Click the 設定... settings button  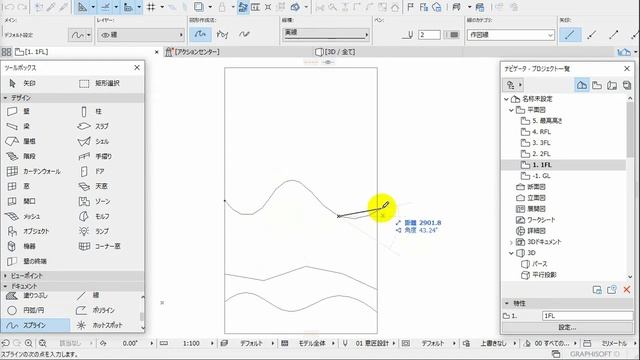(x=567, y=327)
